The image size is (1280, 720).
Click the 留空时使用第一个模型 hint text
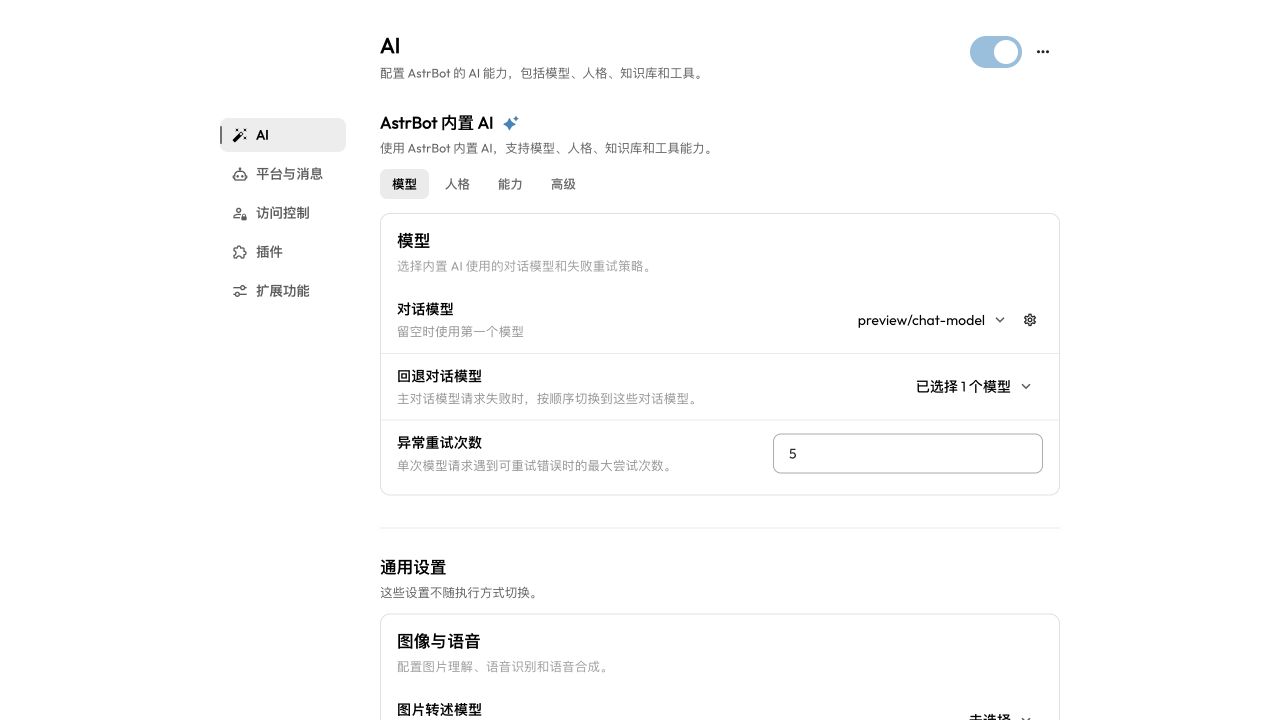click(460, 331)
